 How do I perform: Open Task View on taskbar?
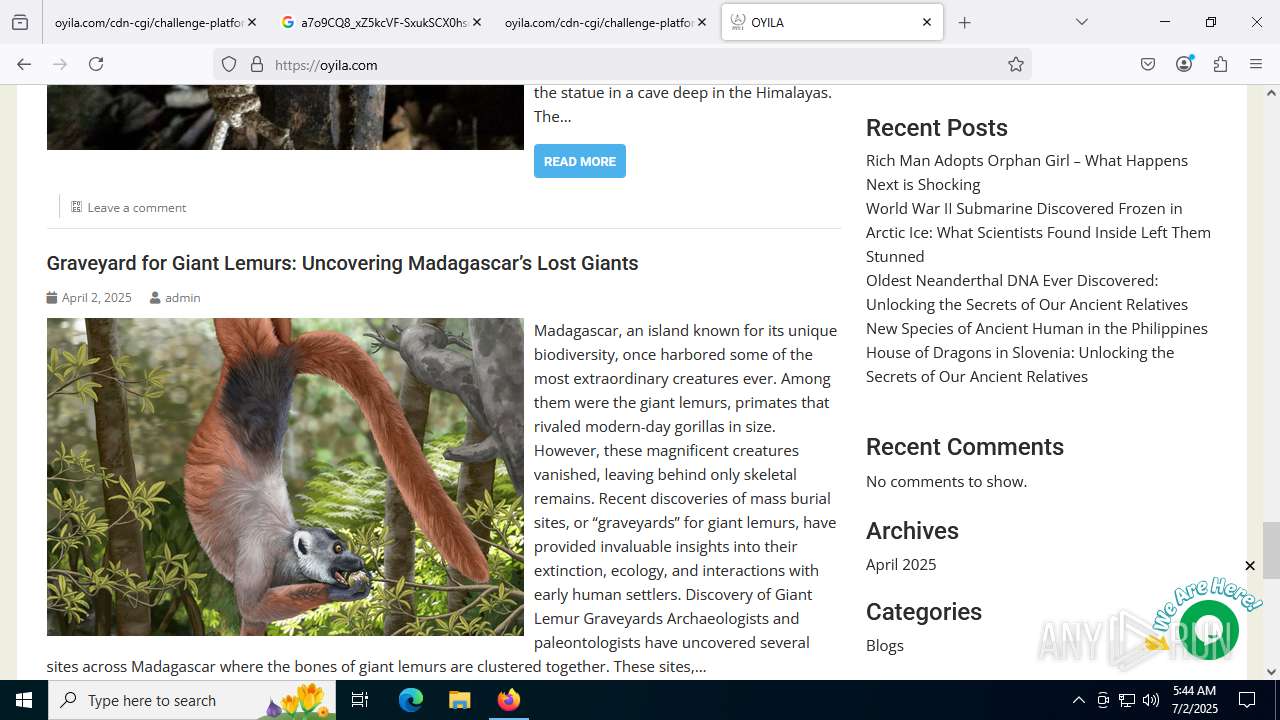360,700
